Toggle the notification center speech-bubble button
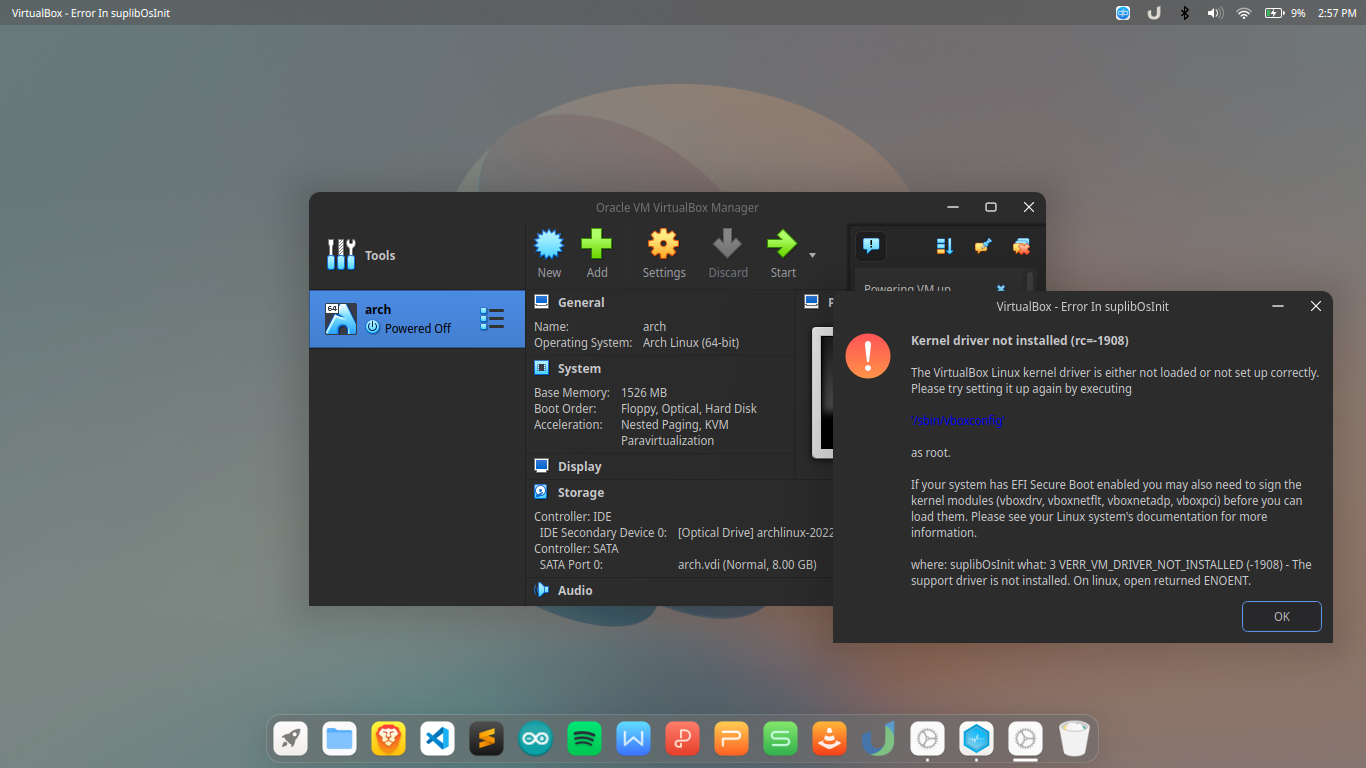This screenshot has height=768, width=1366. (871, 245)
